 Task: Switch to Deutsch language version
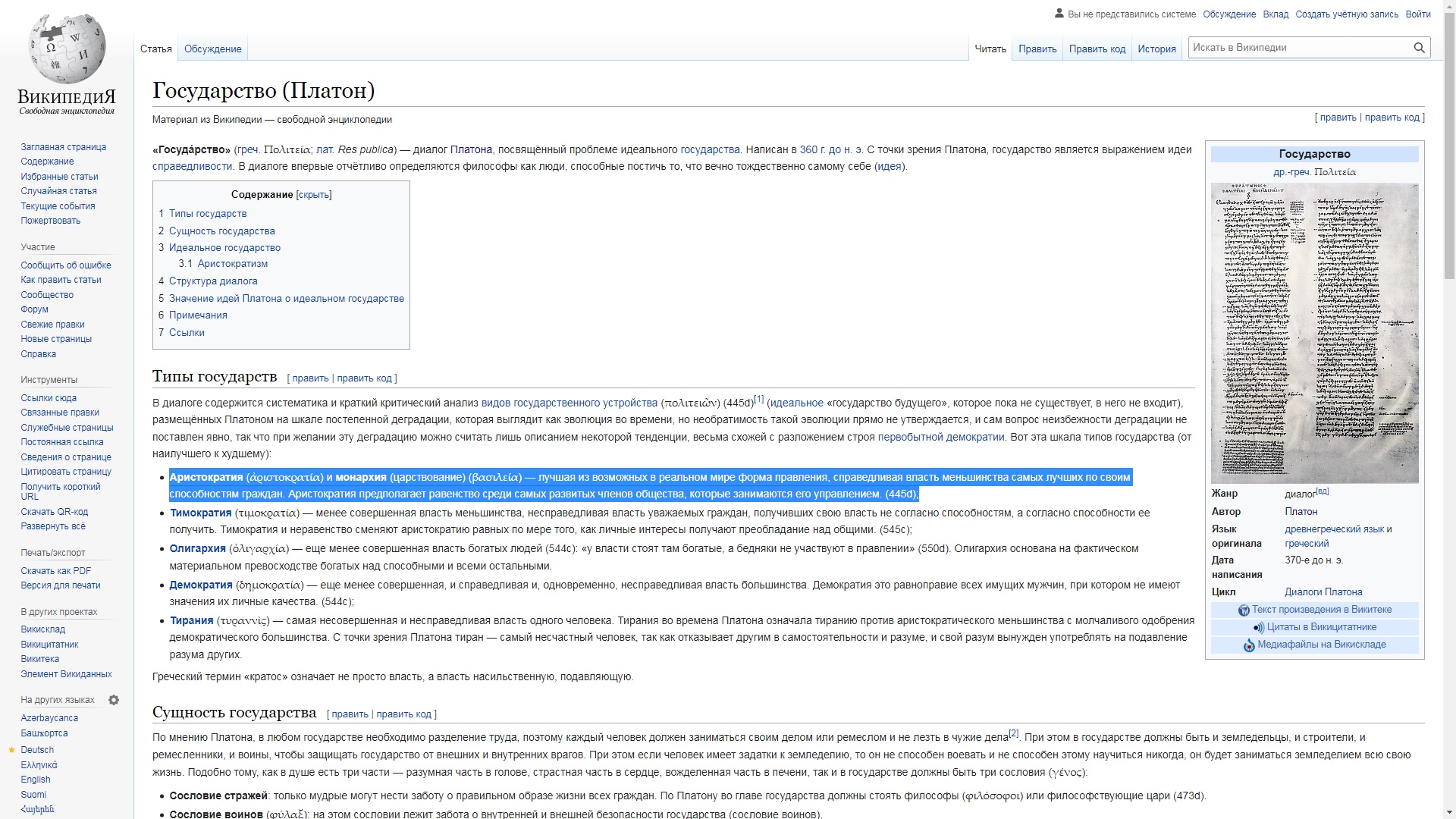(x=37, y=750)
